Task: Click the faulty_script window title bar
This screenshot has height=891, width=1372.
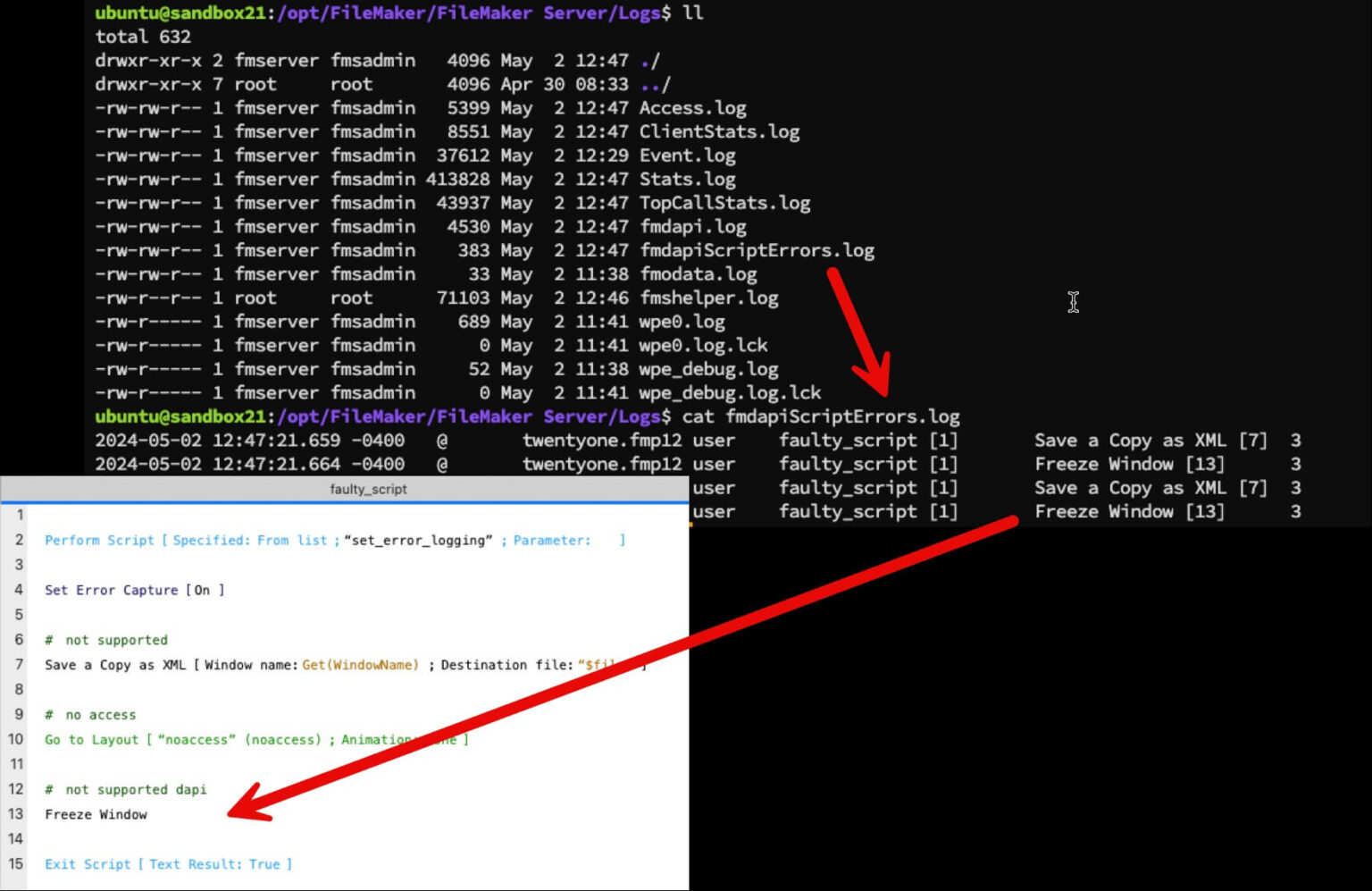Action: [x=369, y=489]
